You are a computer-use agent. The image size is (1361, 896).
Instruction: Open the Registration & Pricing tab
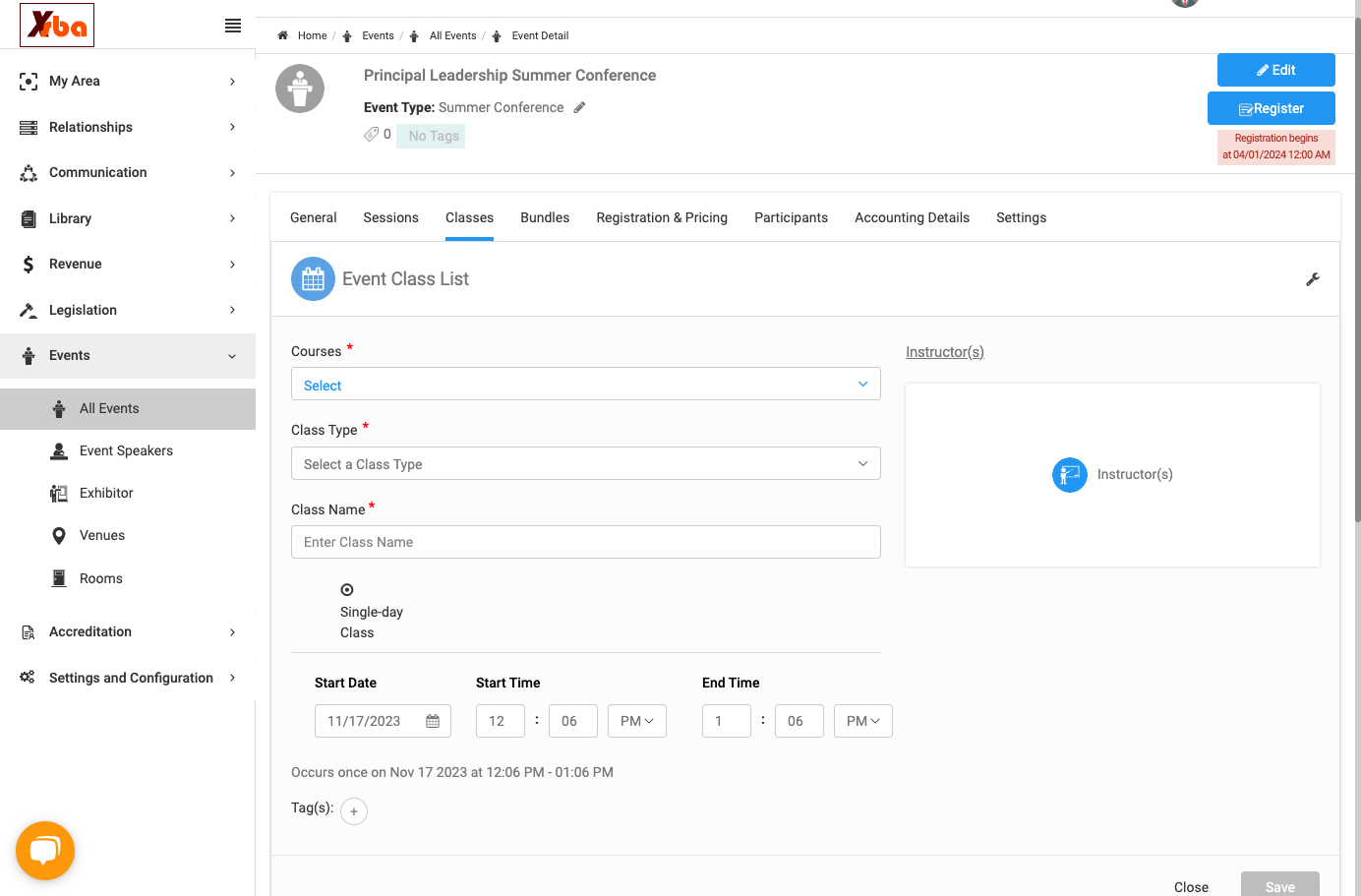point(662,217)
